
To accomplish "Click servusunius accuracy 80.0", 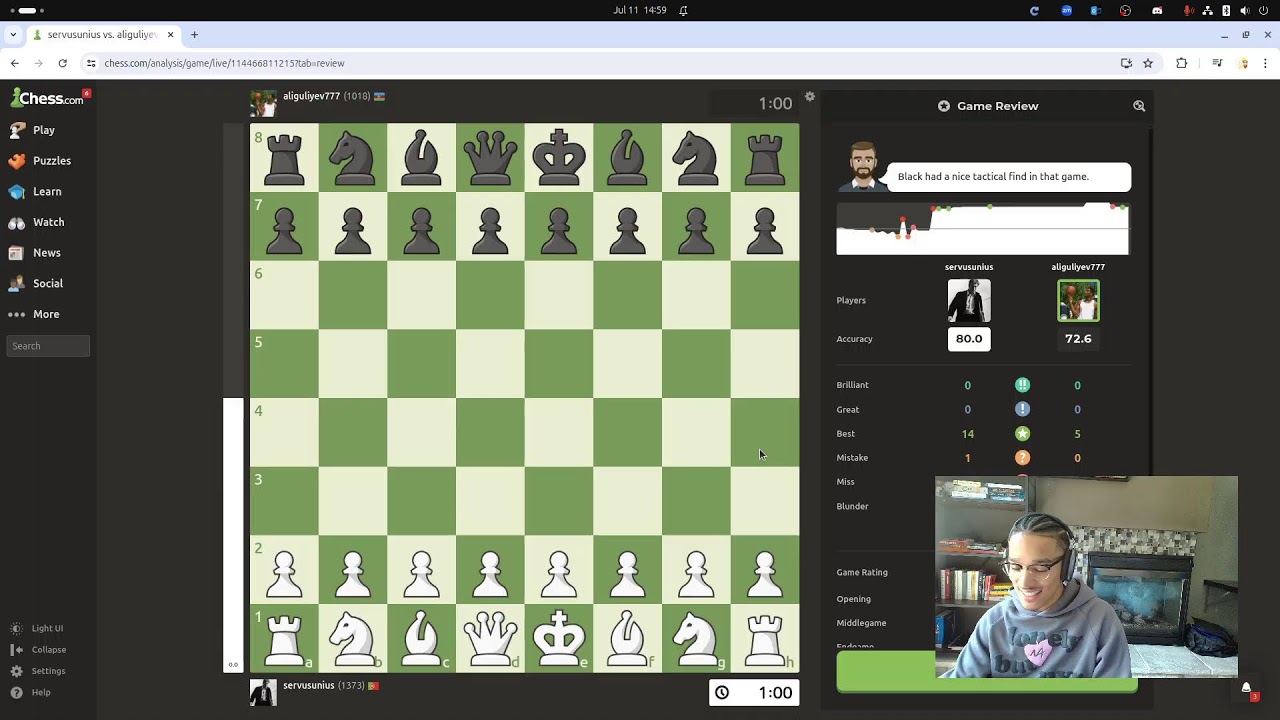I will [969, 339].
